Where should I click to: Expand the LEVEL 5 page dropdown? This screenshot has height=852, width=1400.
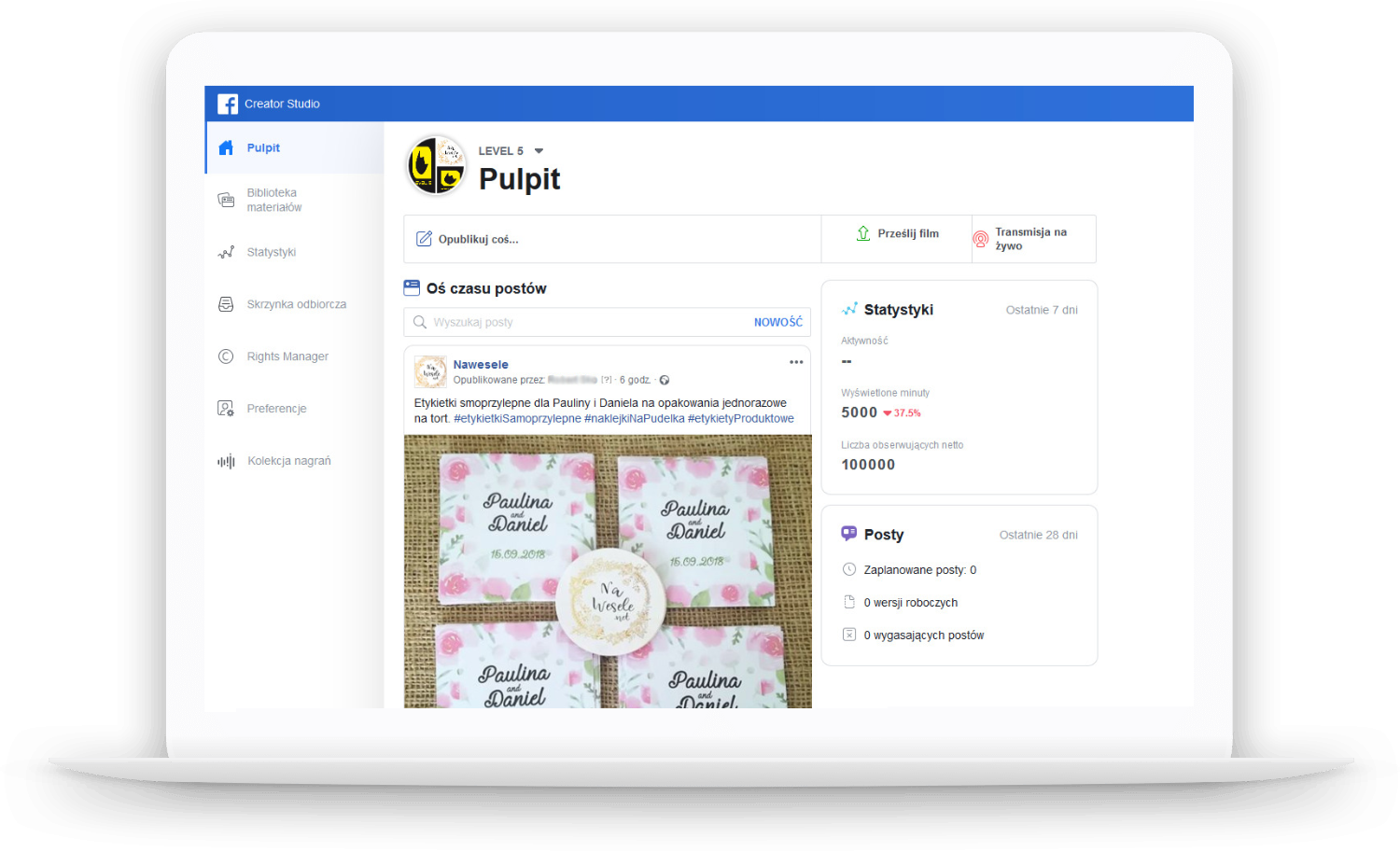539,151
